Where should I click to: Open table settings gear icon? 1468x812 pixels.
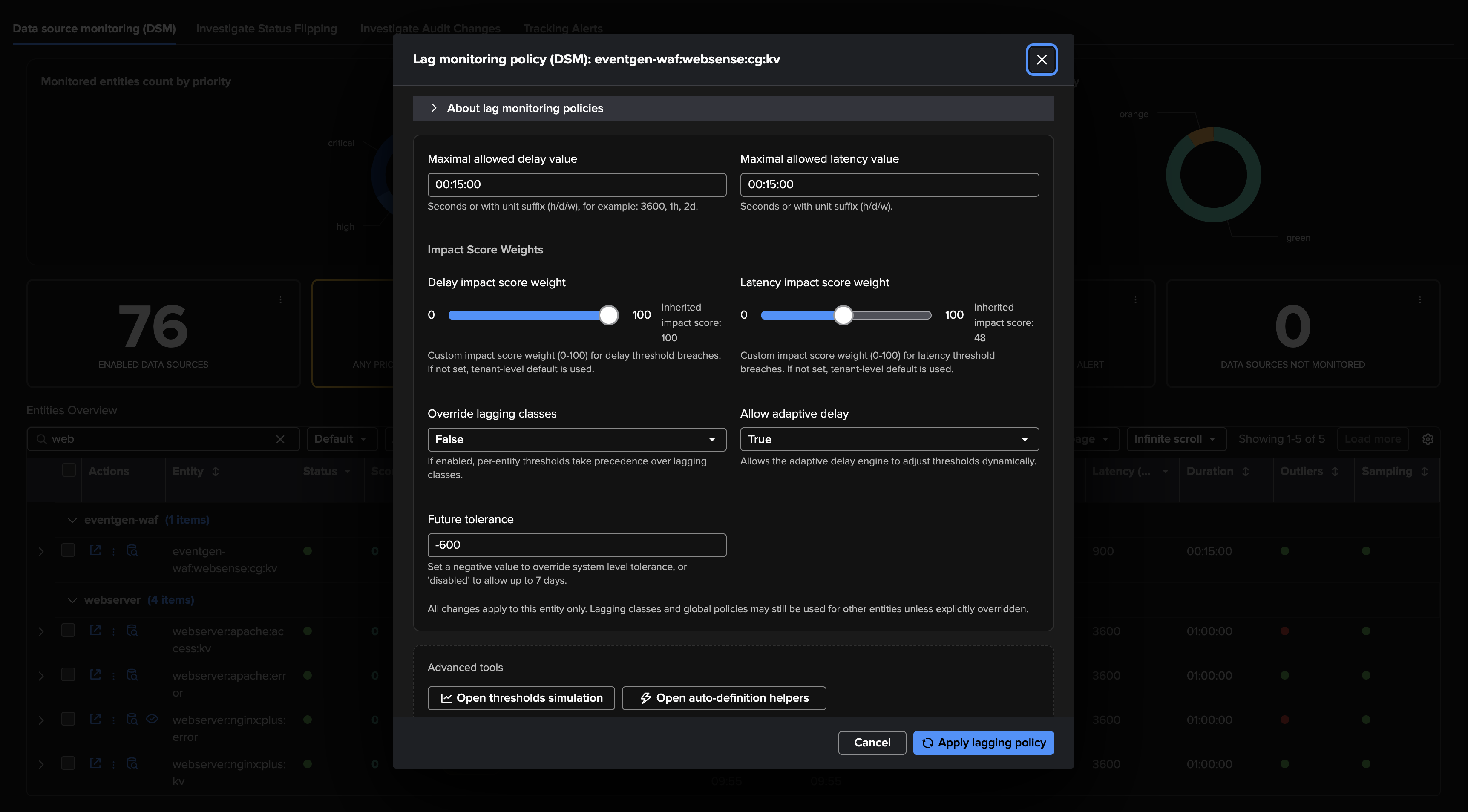[1427, 439]
